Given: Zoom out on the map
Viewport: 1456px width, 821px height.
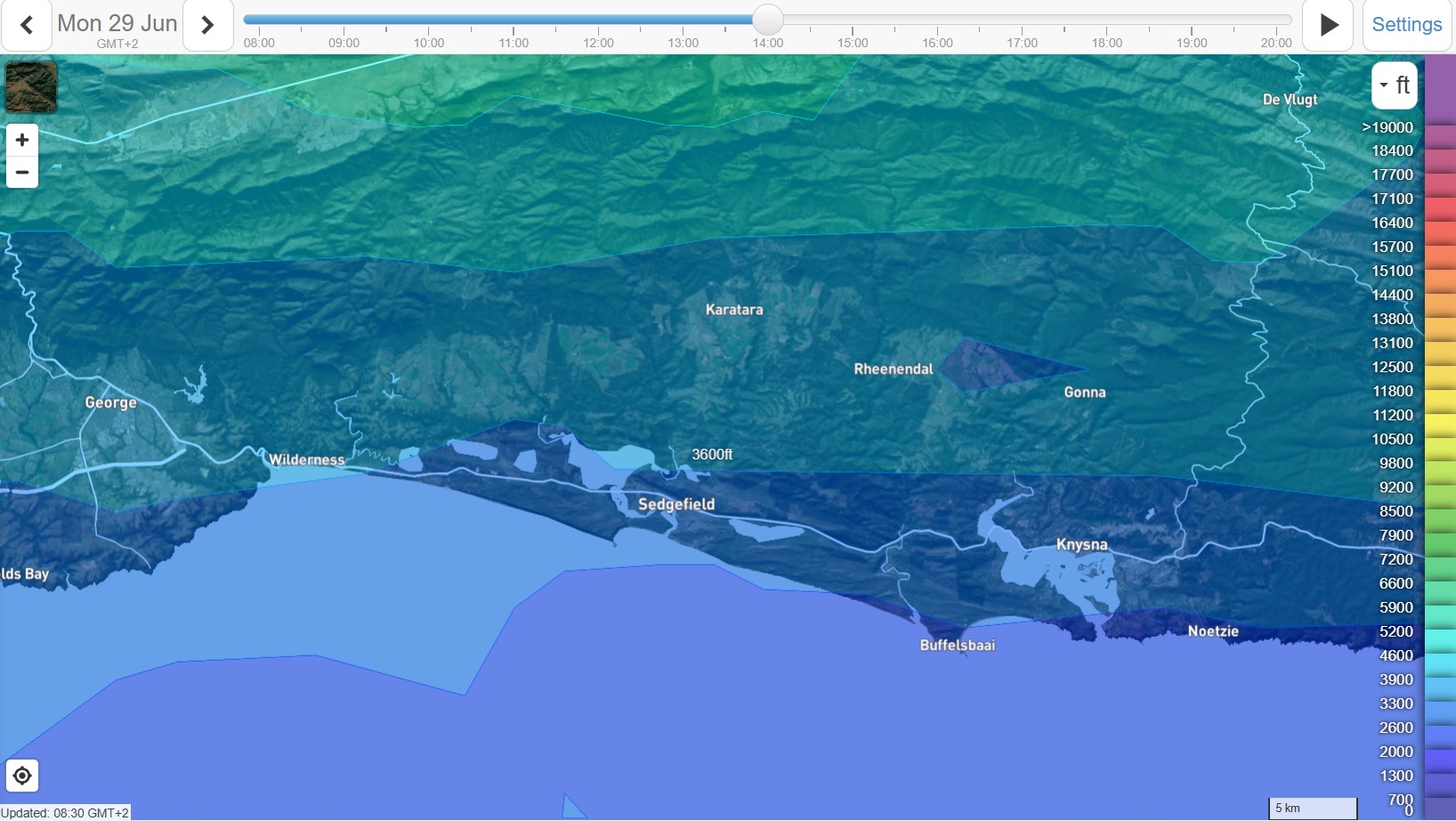Looking at the screenshot, I should [22, 172].
